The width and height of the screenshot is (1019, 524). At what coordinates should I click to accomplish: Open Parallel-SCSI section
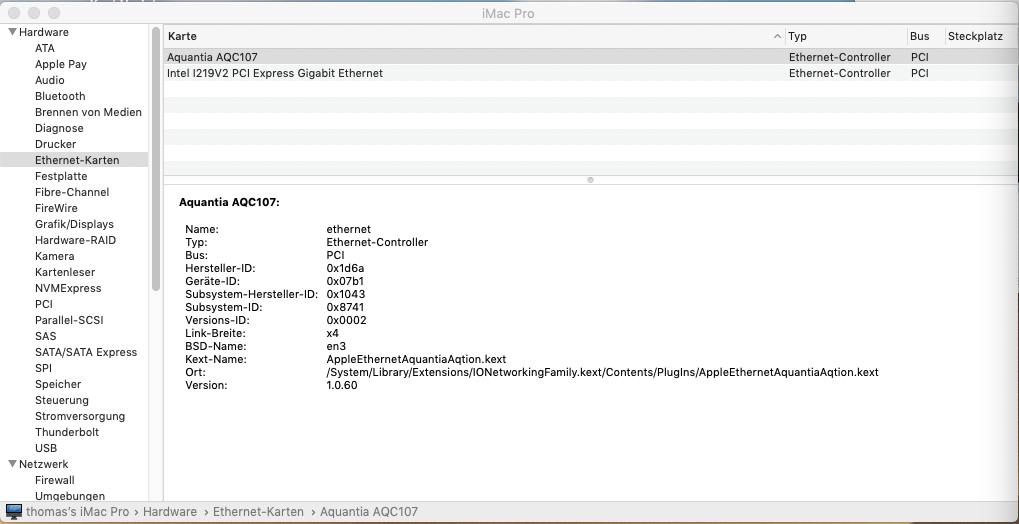click(x=69, y=320)
